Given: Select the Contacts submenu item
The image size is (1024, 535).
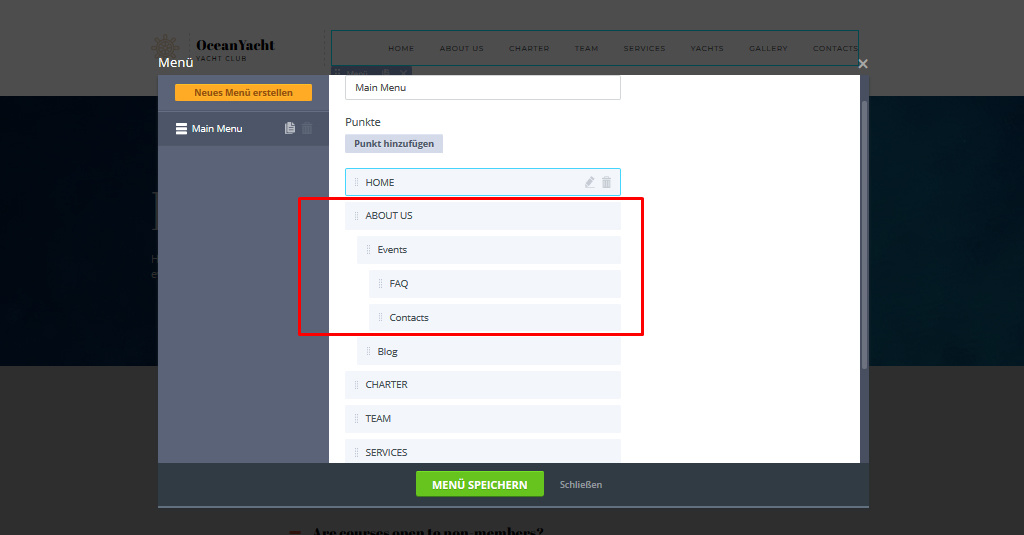Looking at the screenshot, I should [494, 318].
